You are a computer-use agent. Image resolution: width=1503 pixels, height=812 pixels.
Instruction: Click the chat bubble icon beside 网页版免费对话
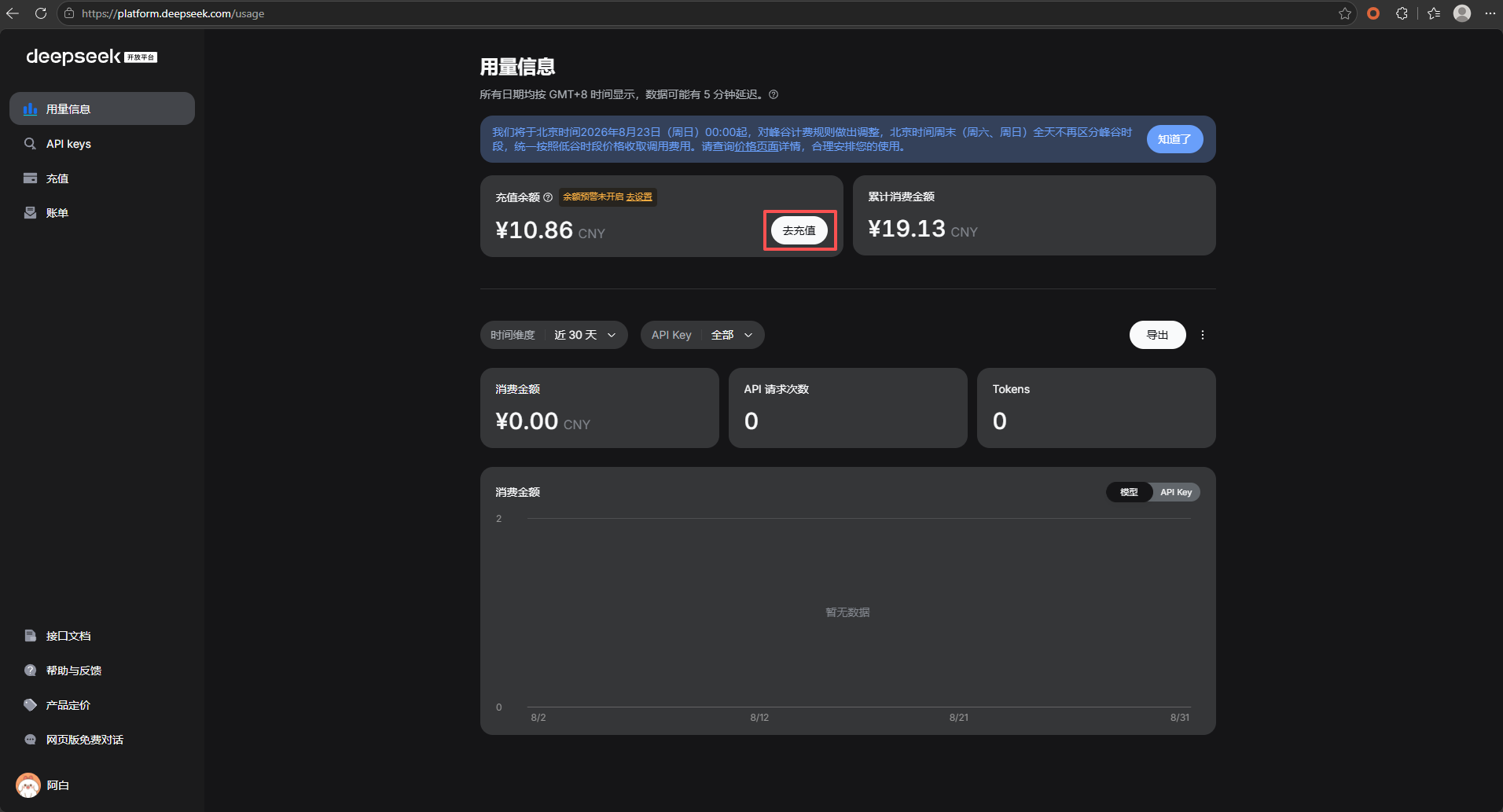[30, 740]
